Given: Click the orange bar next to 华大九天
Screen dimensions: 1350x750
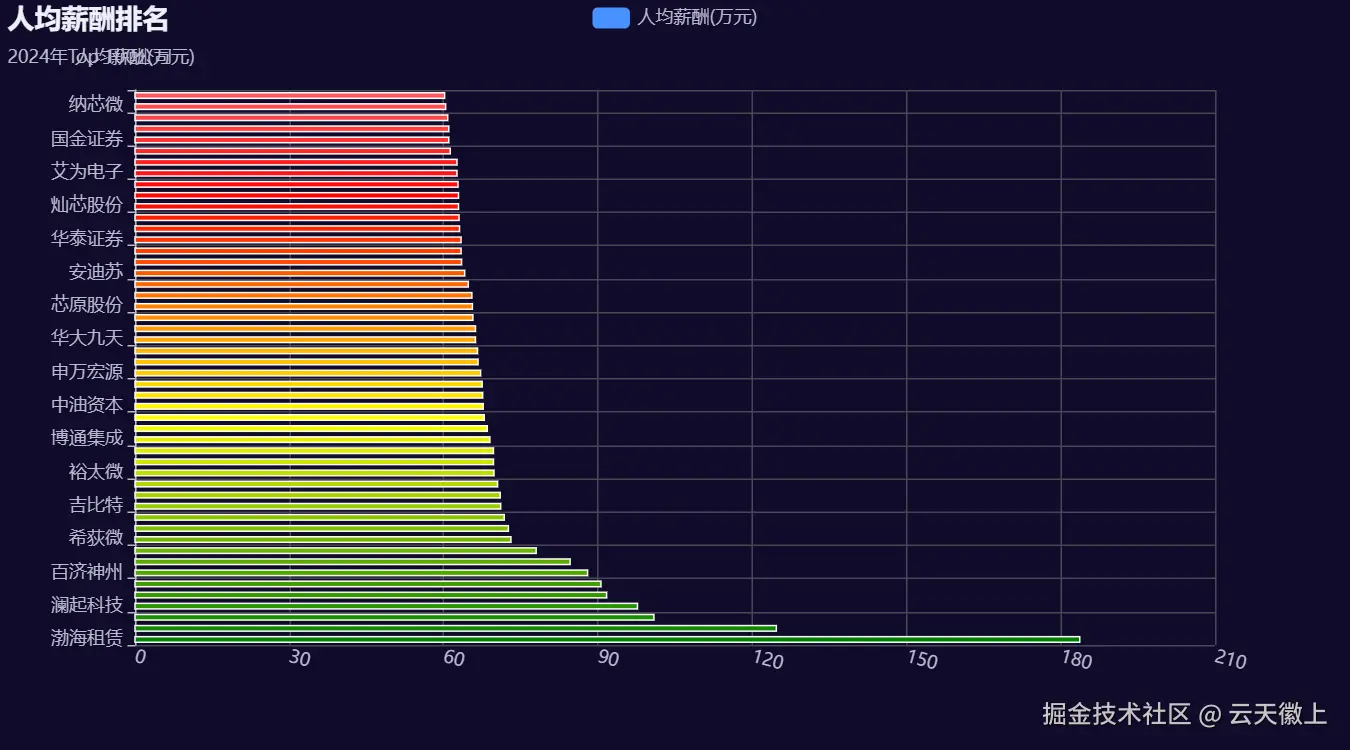Looking at the screenshot, I should 305,340.
